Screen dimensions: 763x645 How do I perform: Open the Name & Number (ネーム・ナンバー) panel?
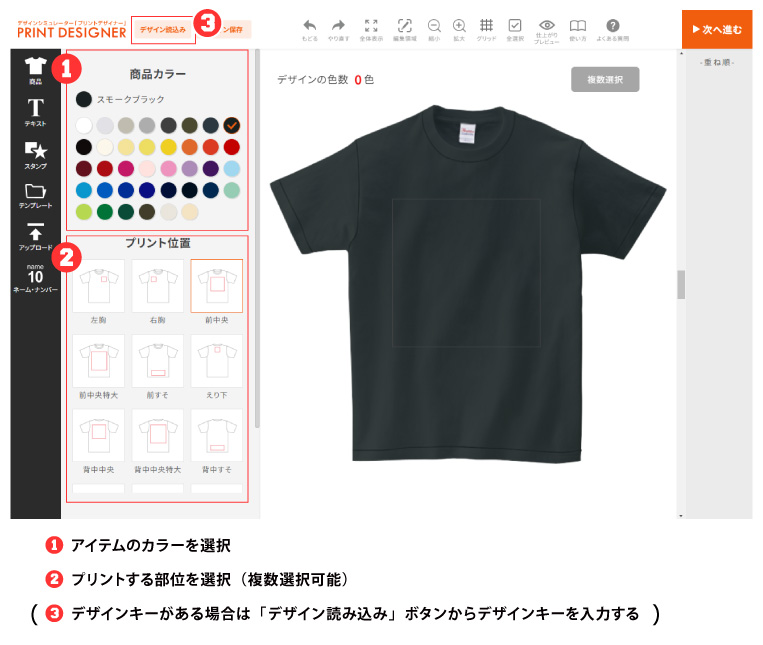click(x=36, y=279)
